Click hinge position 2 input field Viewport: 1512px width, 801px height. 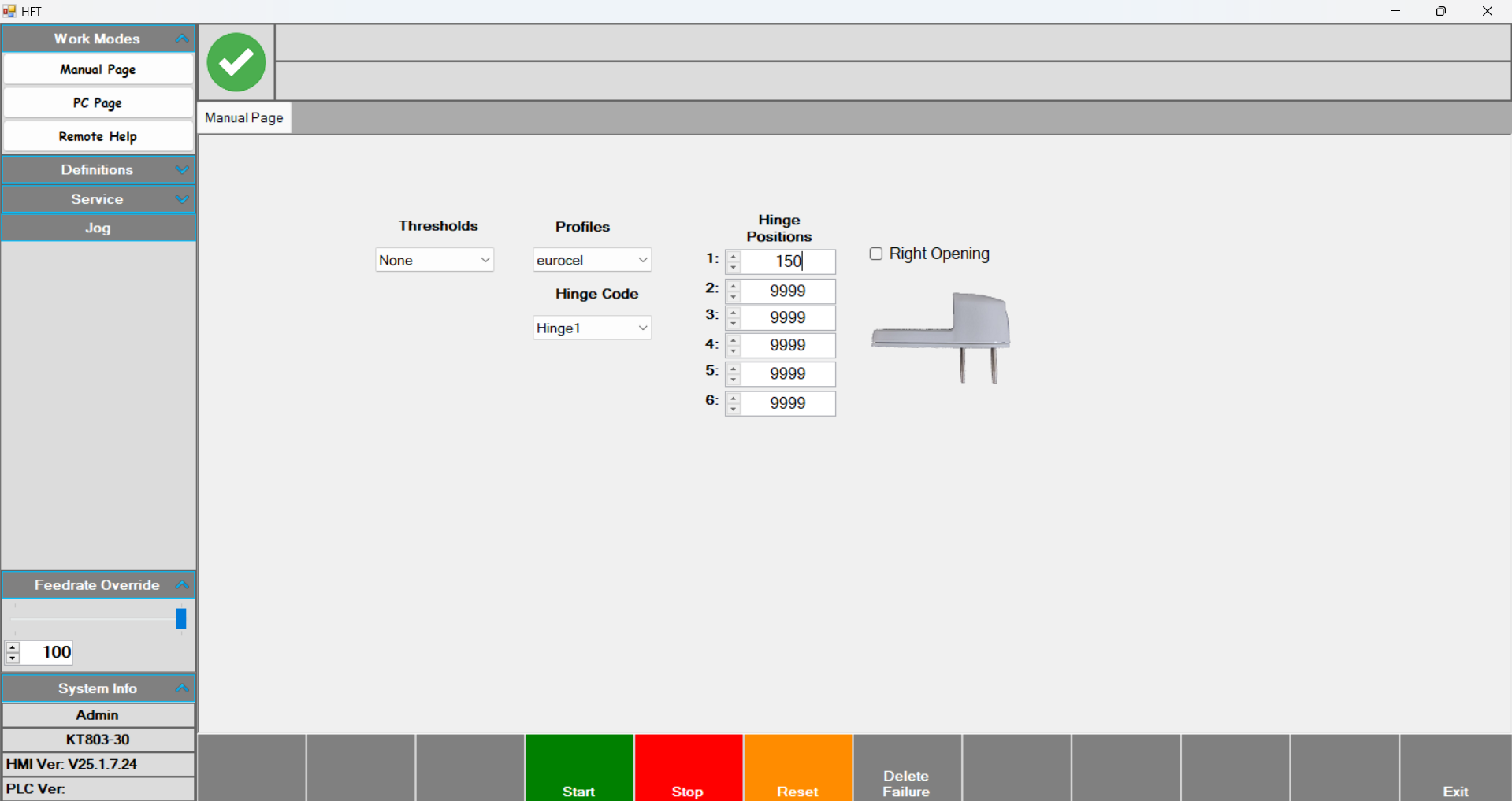coord(787,291)
